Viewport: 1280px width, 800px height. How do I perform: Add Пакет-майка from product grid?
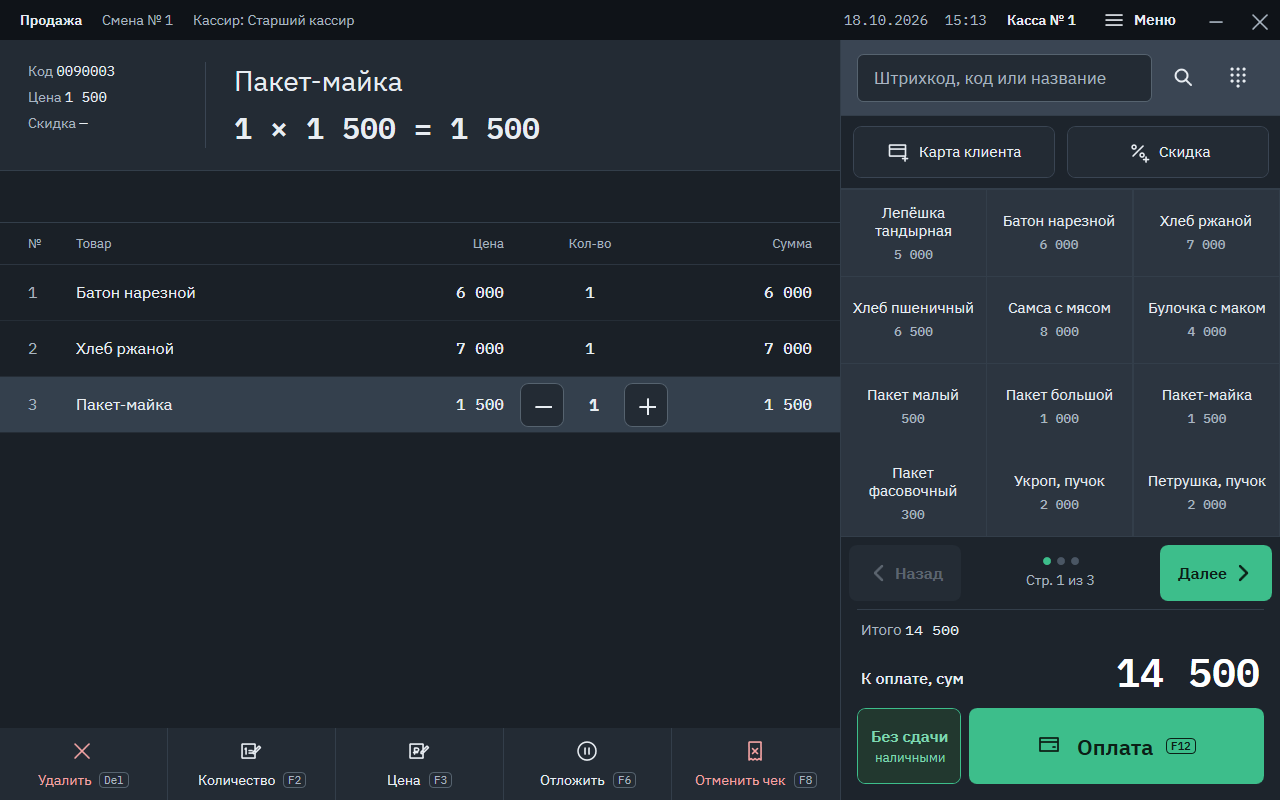click(x=1206, y=407)
